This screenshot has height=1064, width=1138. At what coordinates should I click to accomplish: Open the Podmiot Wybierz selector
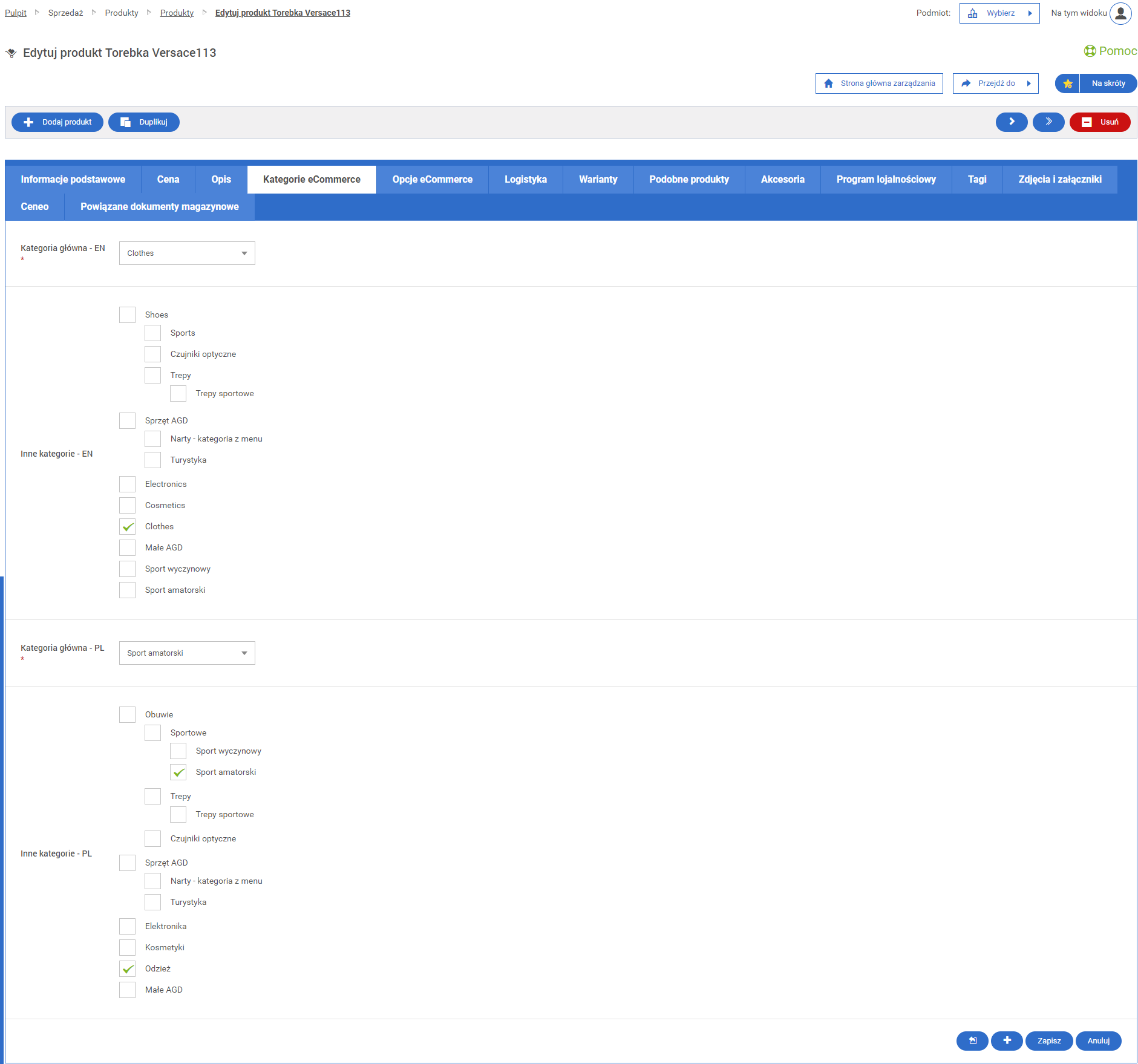[x=999, y=13]
